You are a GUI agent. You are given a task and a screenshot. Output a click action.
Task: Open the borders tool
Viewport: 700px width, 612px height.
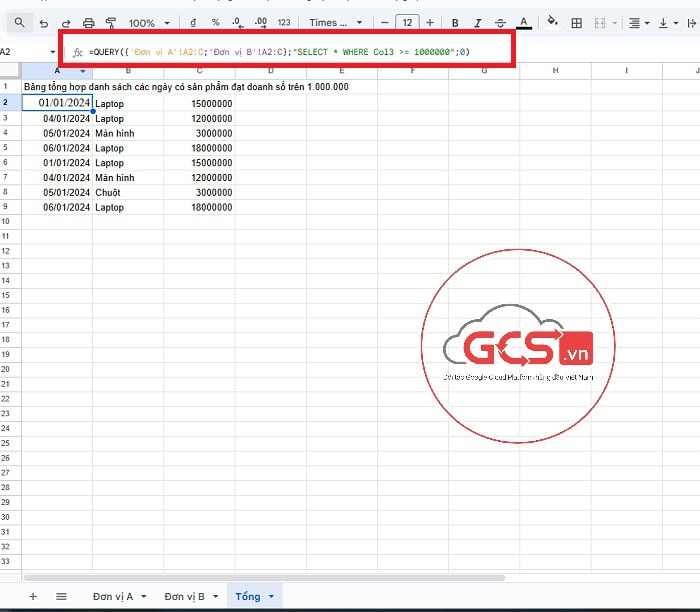[577, 22]
